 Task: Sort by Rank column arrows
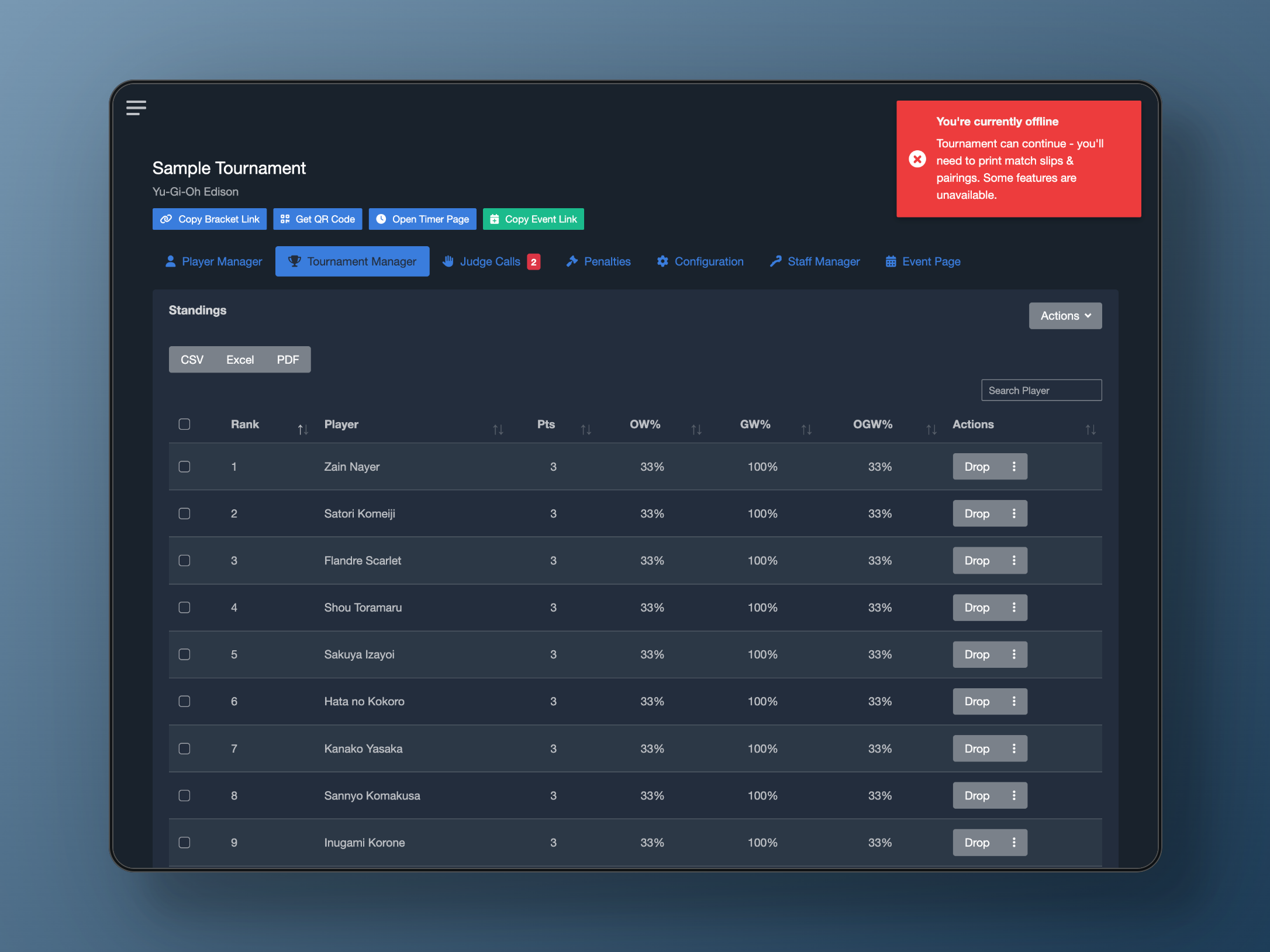point(302,430)
